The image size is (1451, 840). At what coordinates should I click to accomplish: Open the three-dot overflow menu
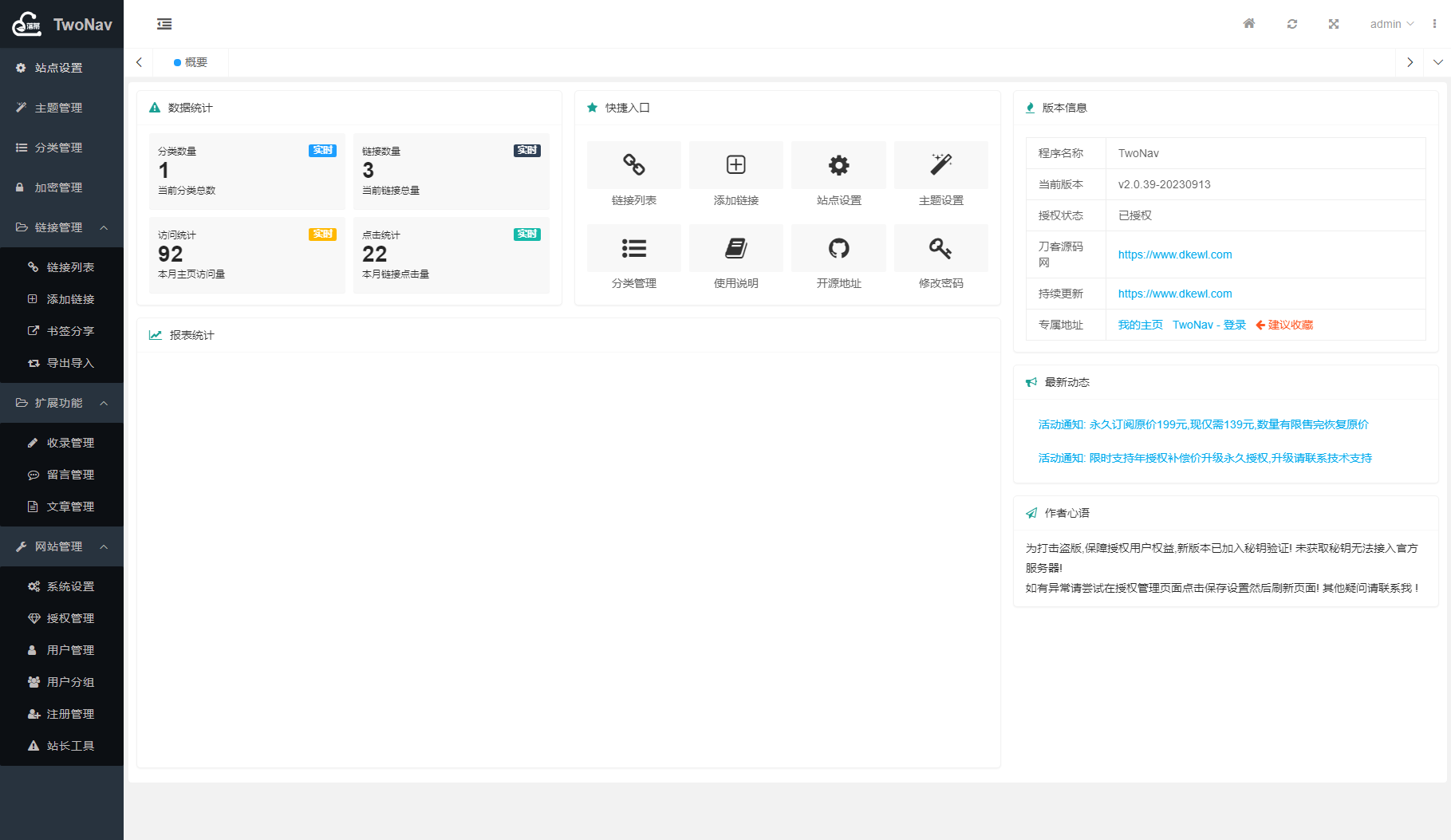pyautogui.click(x=1435, y=23)
